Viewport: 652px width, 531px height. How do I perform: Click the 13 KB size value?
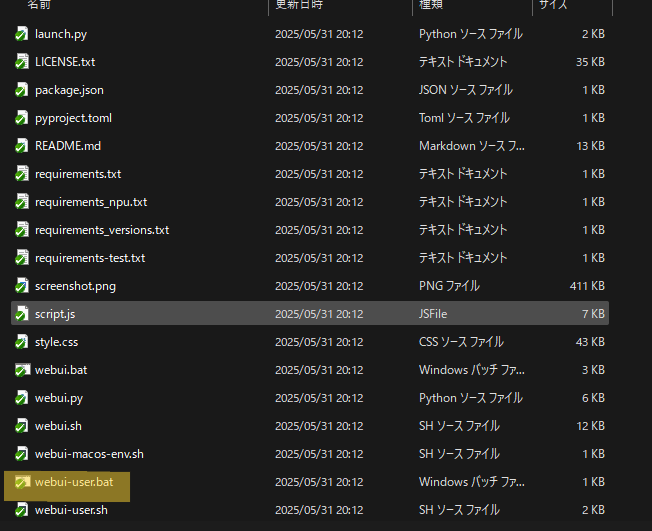click(x=590, y=146)
